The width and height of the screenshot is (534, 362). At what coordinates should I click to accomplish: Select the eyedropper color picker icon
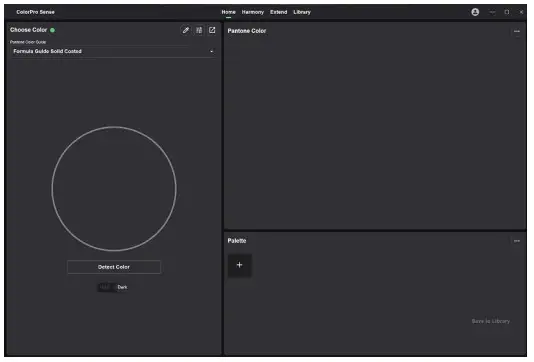(186, 30)
